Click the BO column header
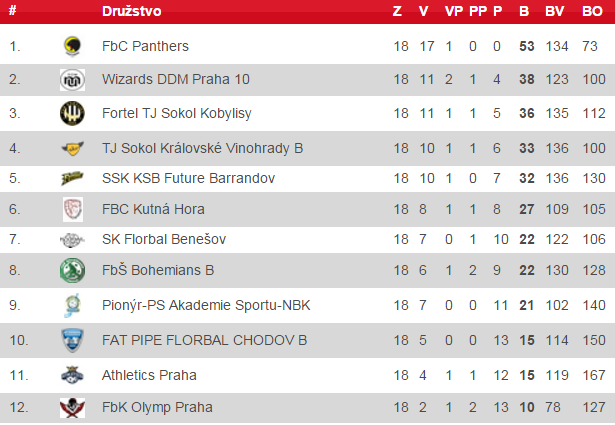This screenshot has width=615, height=425. (591, 12)
